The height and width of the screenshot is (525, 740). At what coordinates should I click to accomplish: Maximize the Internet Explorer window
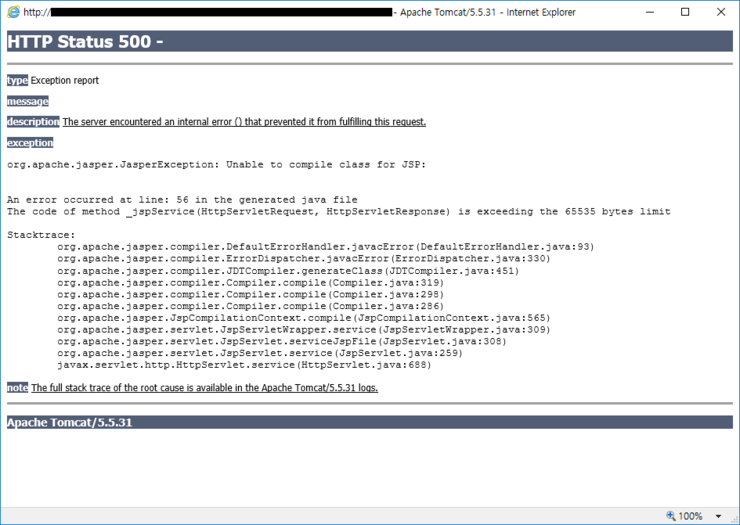click(x=685, y=12)
